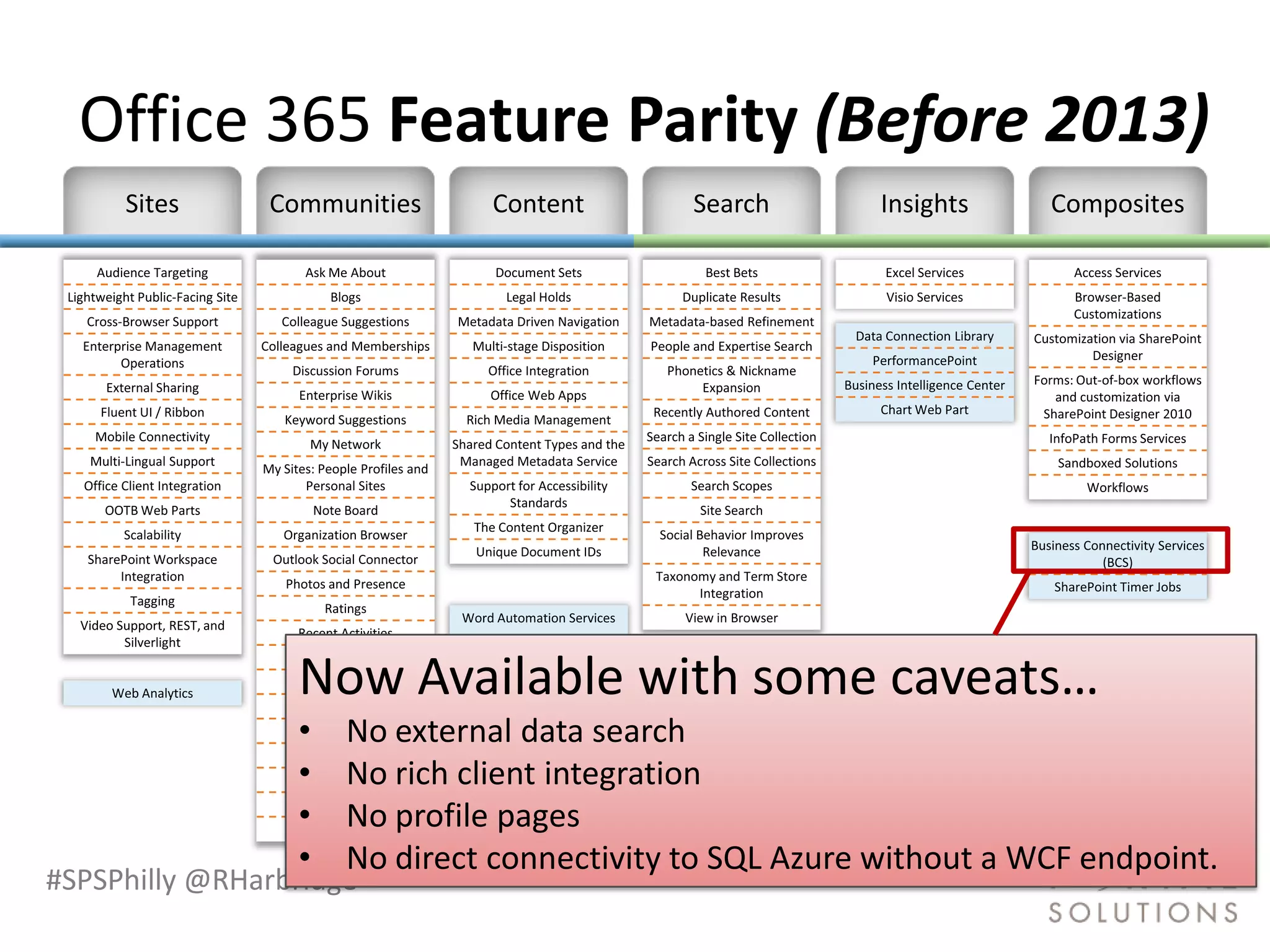Screen dimensions: 1270x952
Task: Click Document Sets
Action: click(538, 273)
